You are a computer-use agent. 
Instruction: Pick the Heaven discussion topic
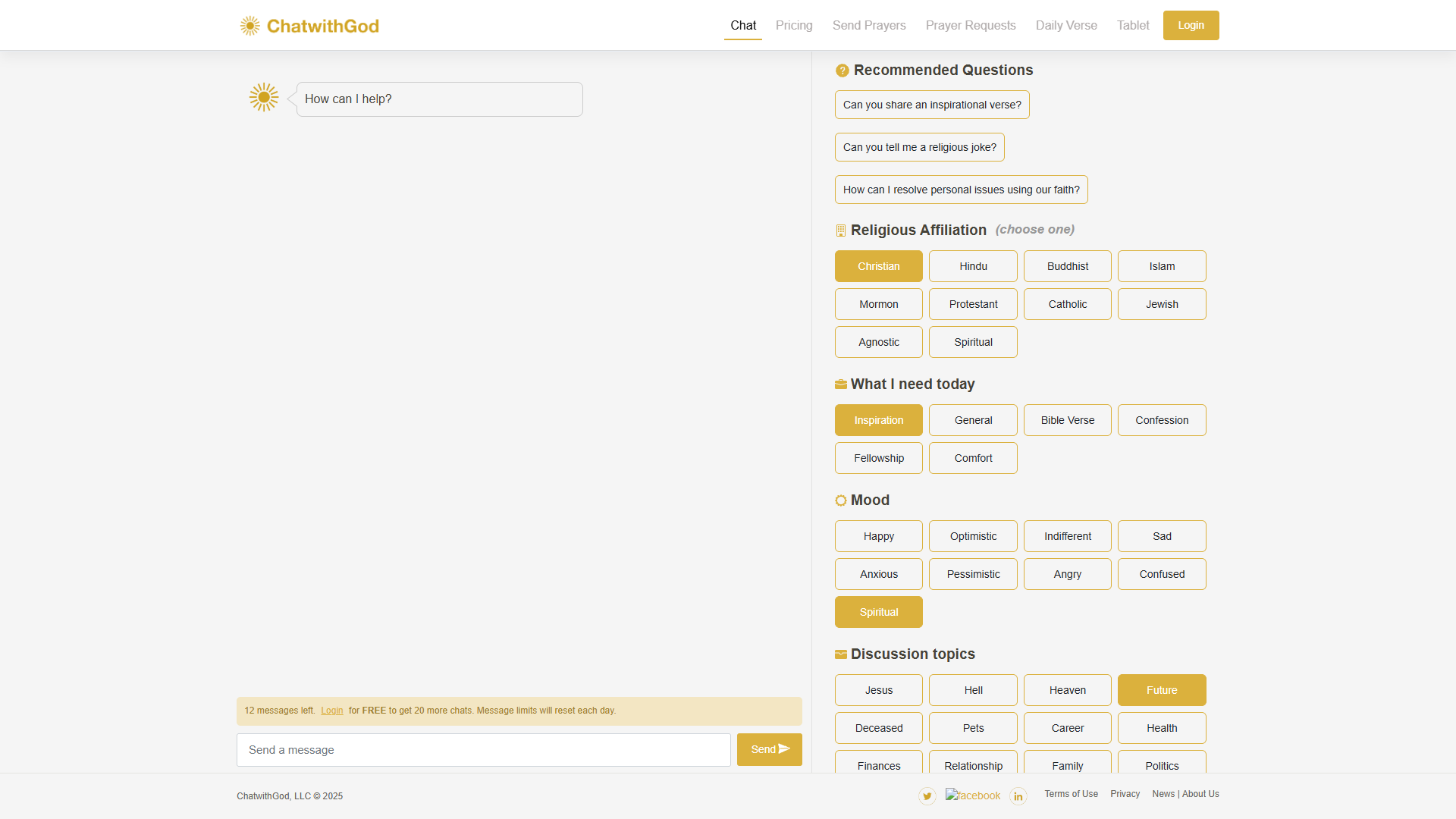click(1068, 690)
